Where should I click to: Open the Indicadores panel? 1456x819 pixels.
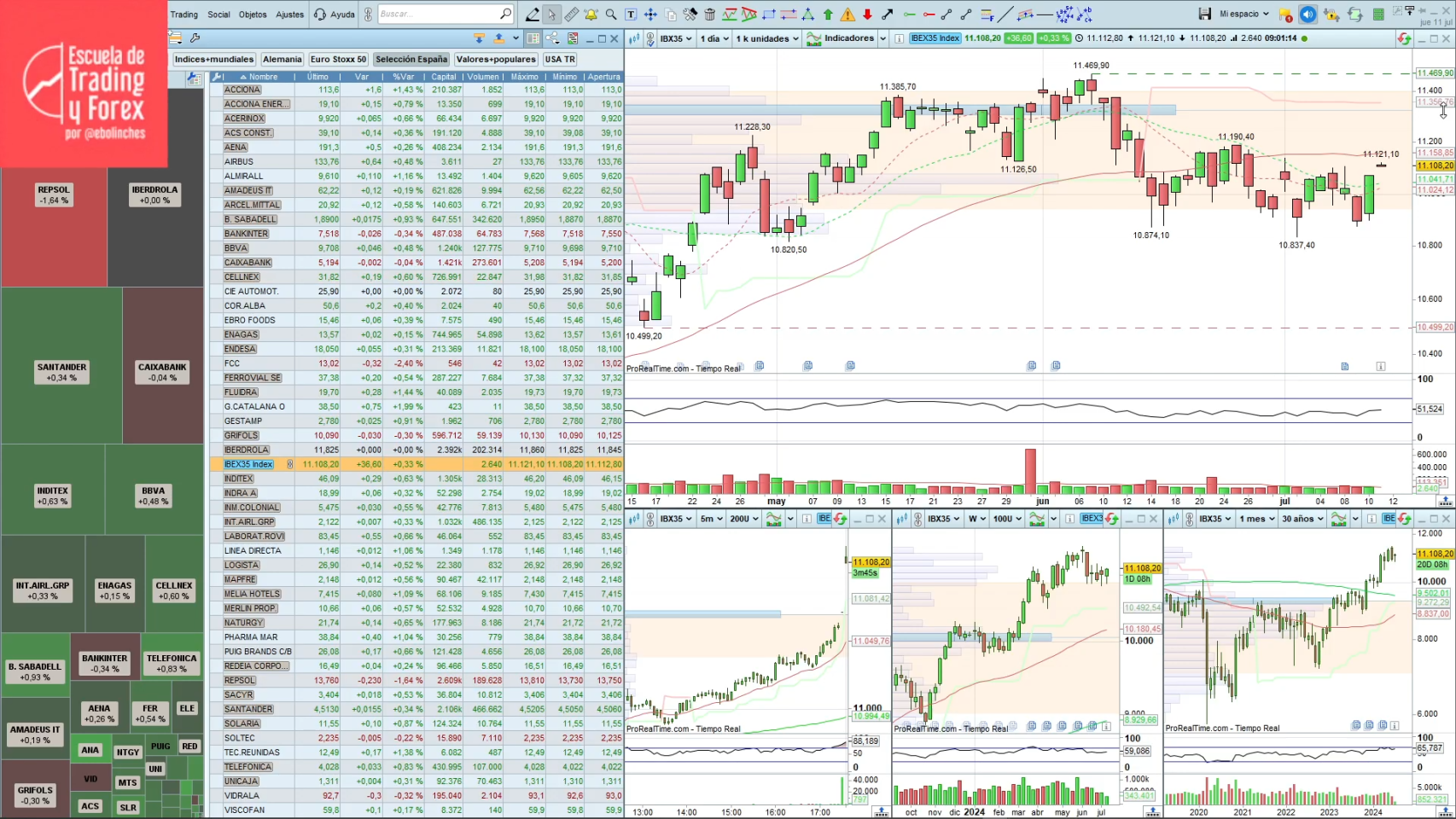click(841, 38)
